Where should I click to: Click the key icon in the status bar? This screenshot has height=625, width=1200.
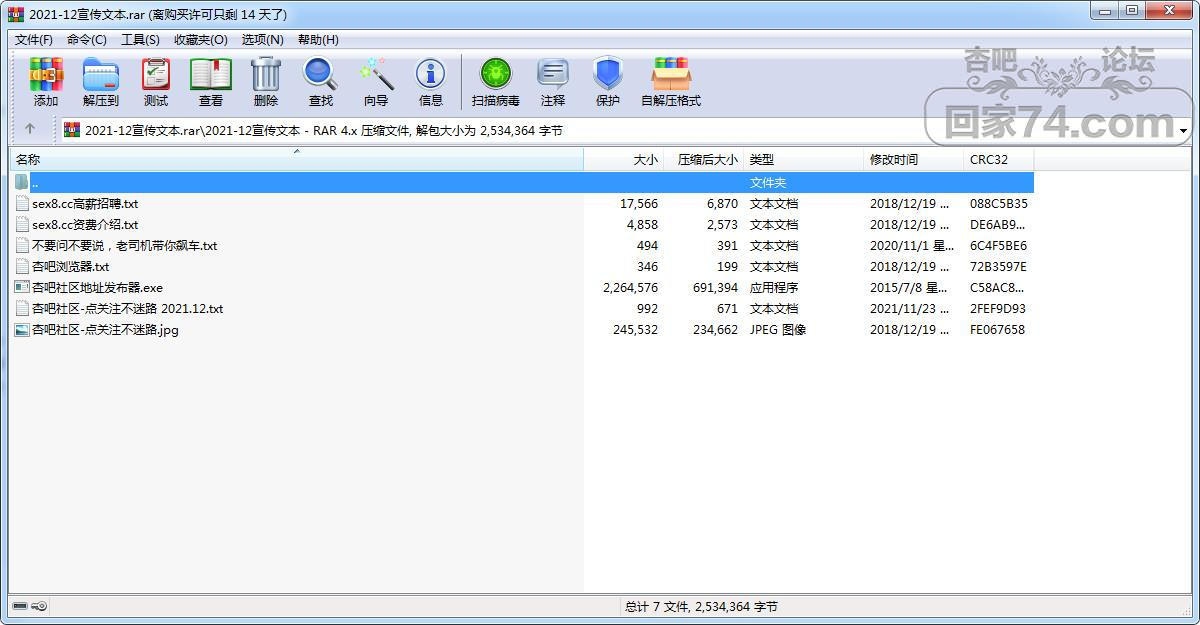pyautogui.click(x=38, y=606)
